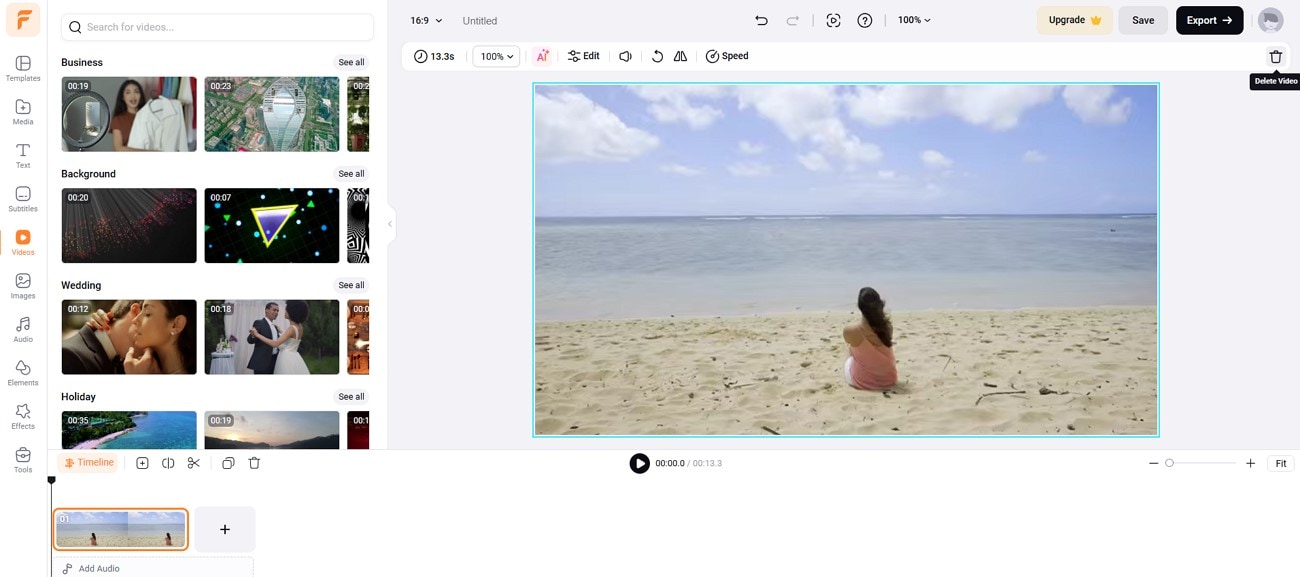This screenshot has width=1300, height=577.
Task: Click the redo arrow
Action: pos(793,20)
